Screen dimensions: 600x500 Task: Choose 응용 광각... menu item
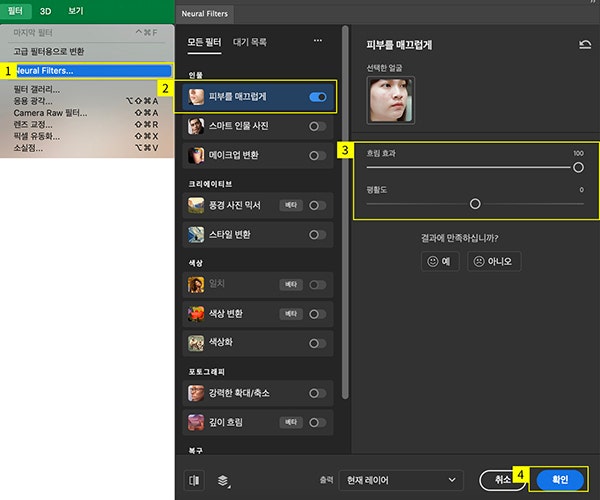(x=86, y=101)
